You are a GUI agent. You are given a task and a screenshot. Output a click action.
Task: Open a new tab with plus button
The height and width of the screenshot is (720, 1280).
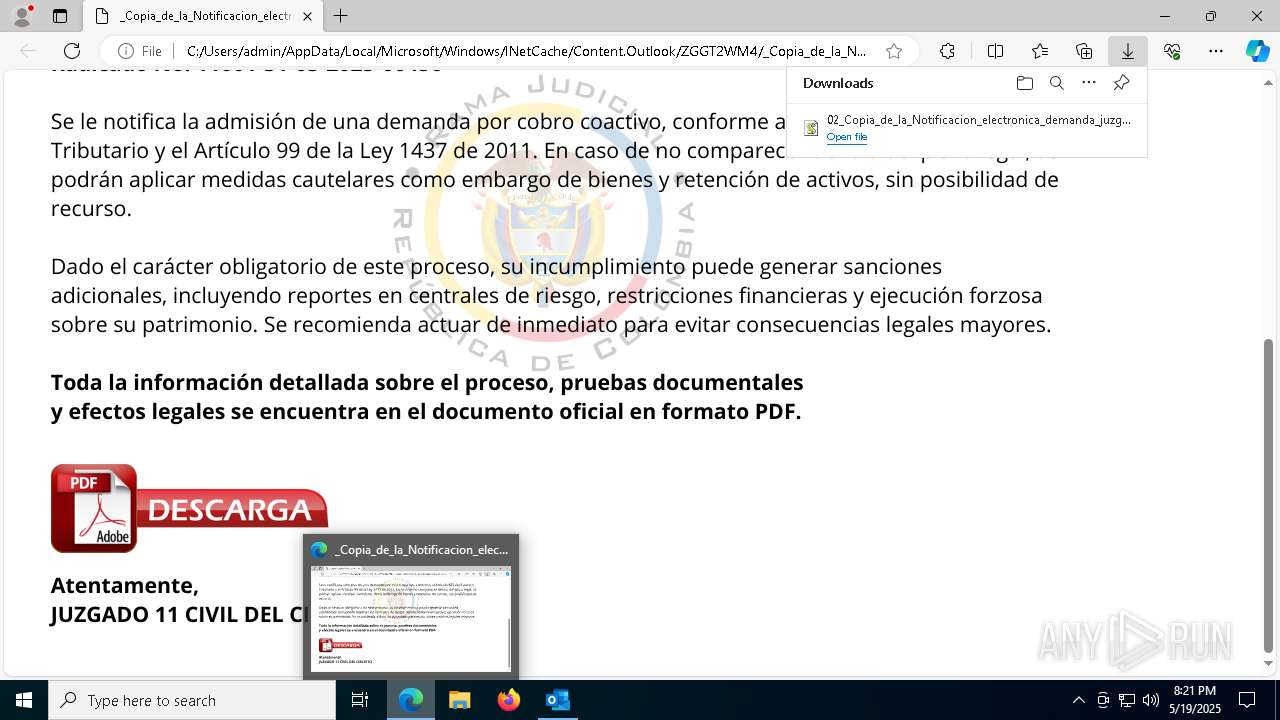[x=341, y=16]
